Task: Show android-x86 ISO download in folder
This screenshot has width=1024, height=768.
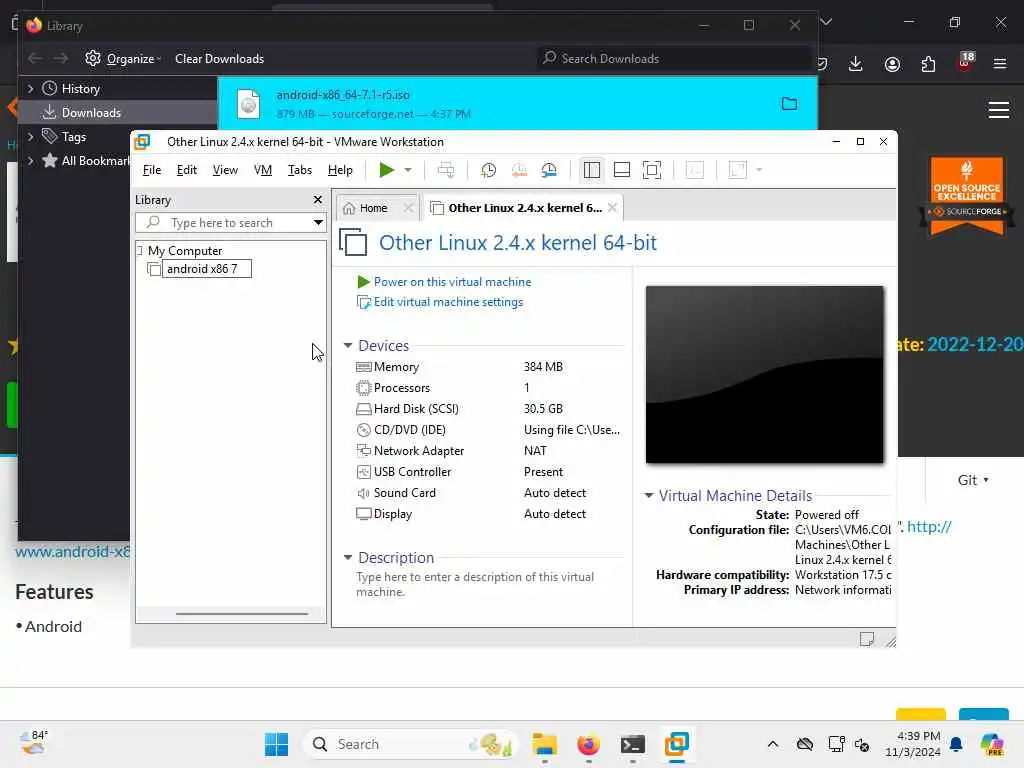Action: [x=789, y=104]
